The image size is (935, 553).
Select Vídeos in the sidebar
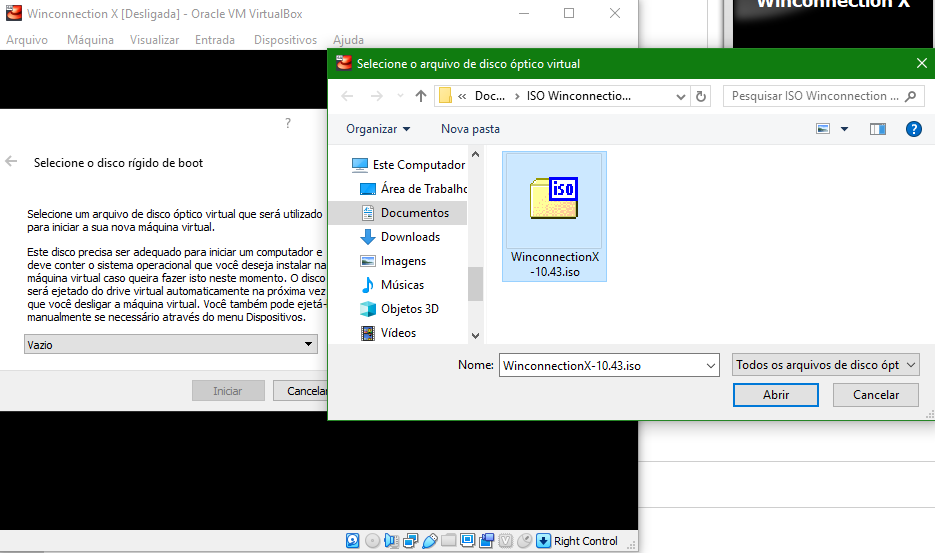[x=389, y=333]
